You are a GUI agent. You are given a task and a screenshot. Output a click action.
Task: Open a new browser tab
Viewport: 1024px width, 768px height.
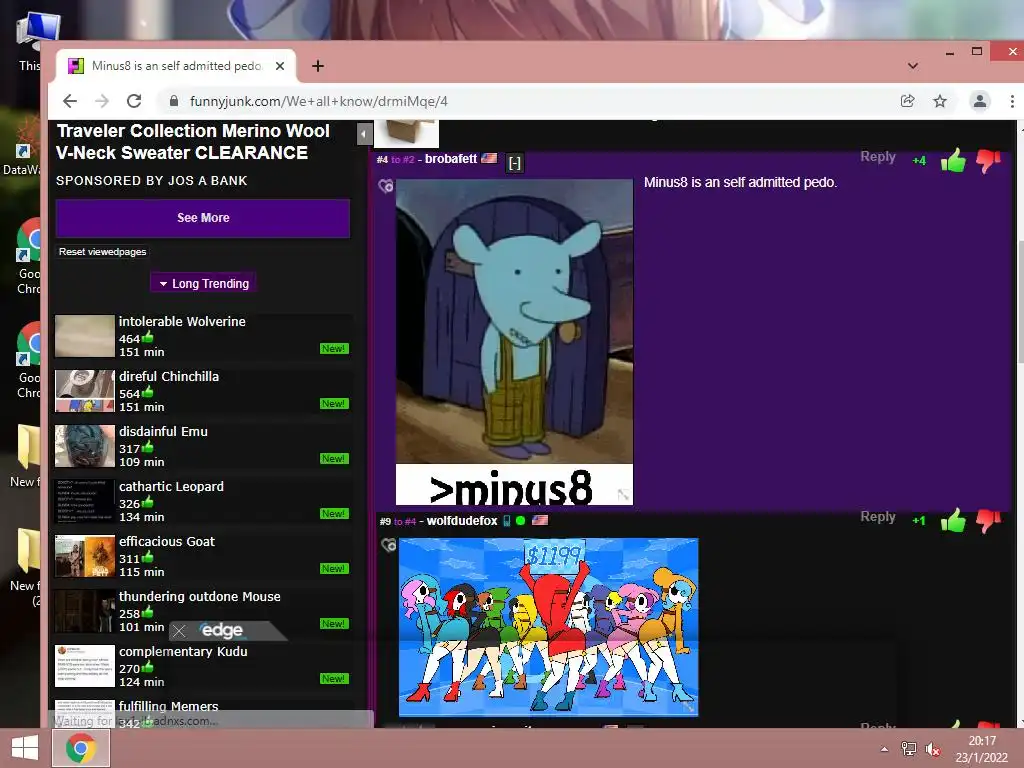(x=317, y=66)
